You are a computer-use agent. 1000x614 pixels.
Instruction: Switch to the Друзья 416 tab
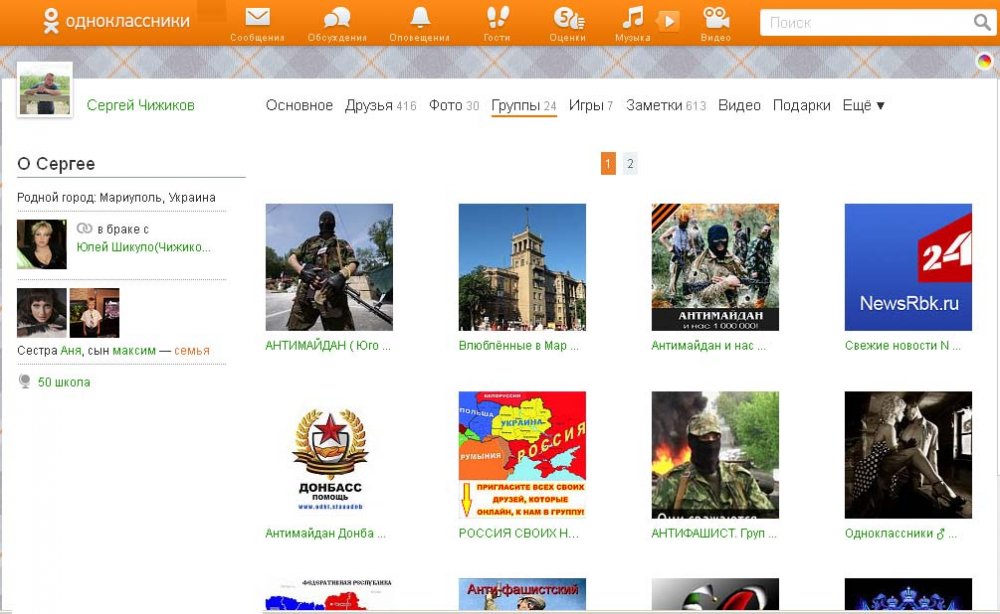coord(381,105)
